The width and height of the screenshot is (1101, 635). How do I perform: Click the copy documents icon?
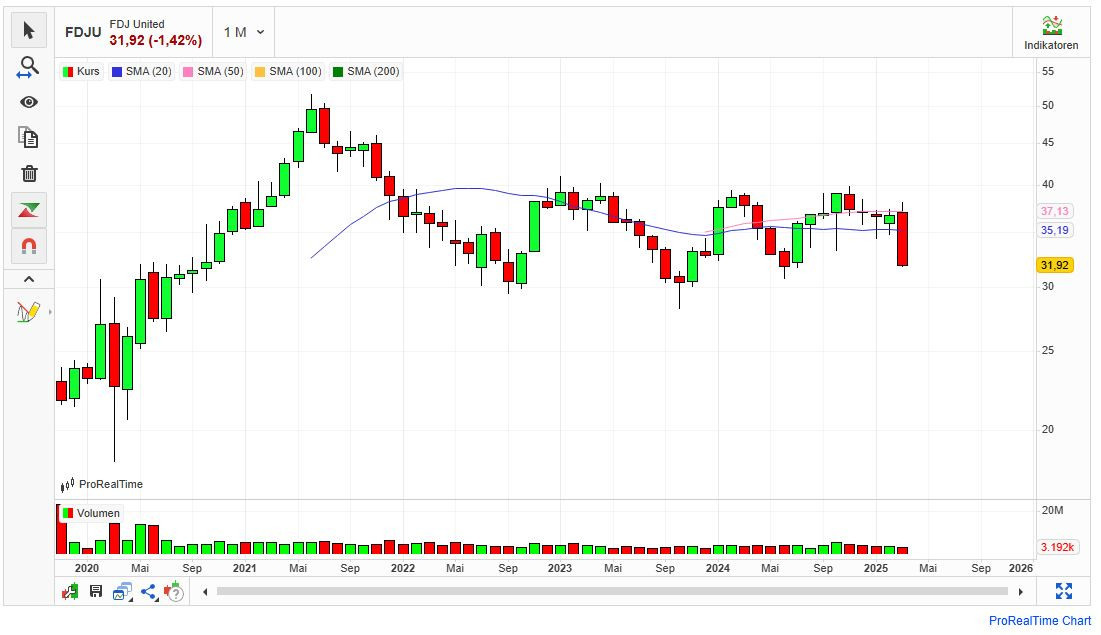tap(29, 138)
